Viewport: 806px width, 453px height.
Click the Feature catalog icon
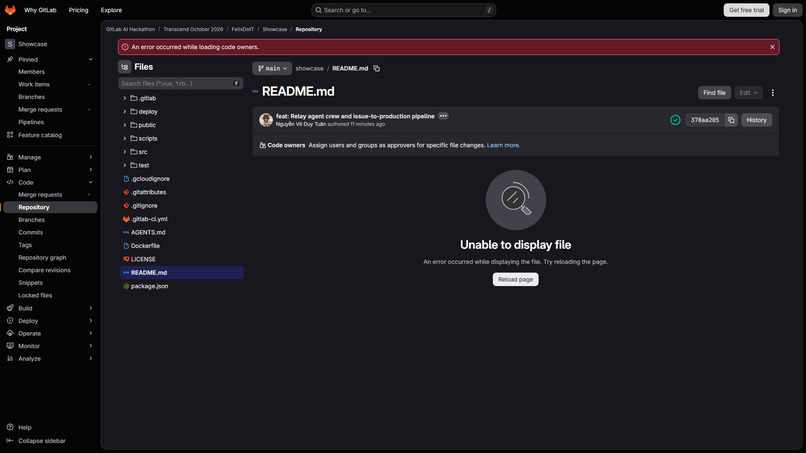10,135
